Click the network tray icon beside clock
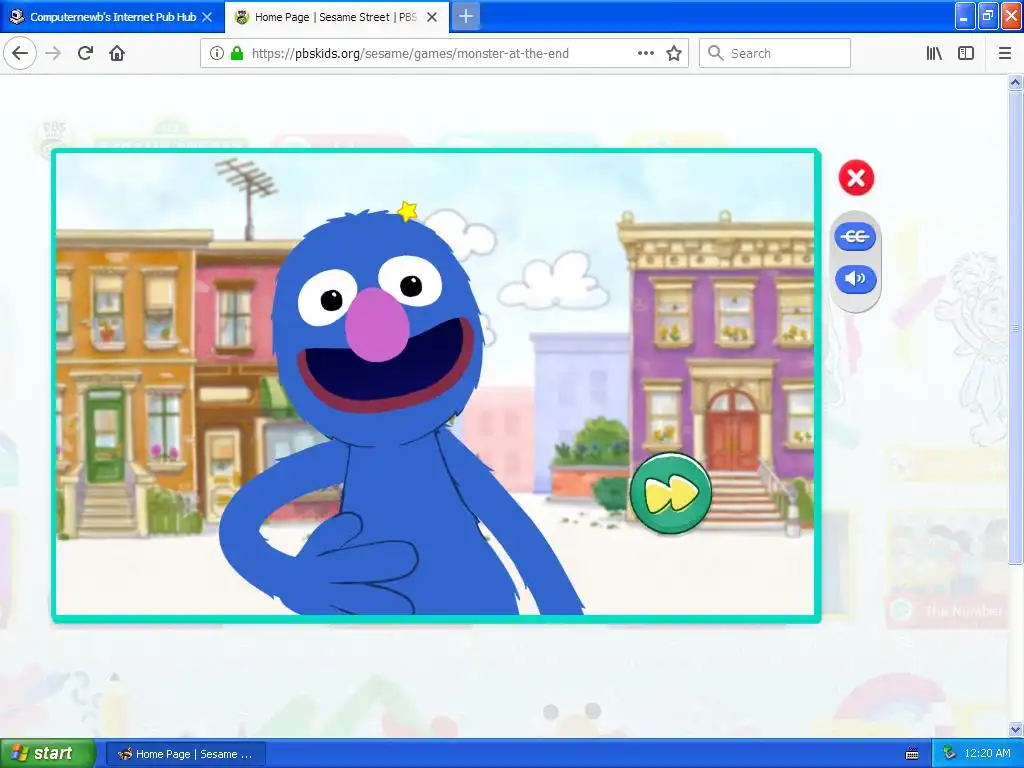Viewport: 1024px width, 768px height. [949, 754]
